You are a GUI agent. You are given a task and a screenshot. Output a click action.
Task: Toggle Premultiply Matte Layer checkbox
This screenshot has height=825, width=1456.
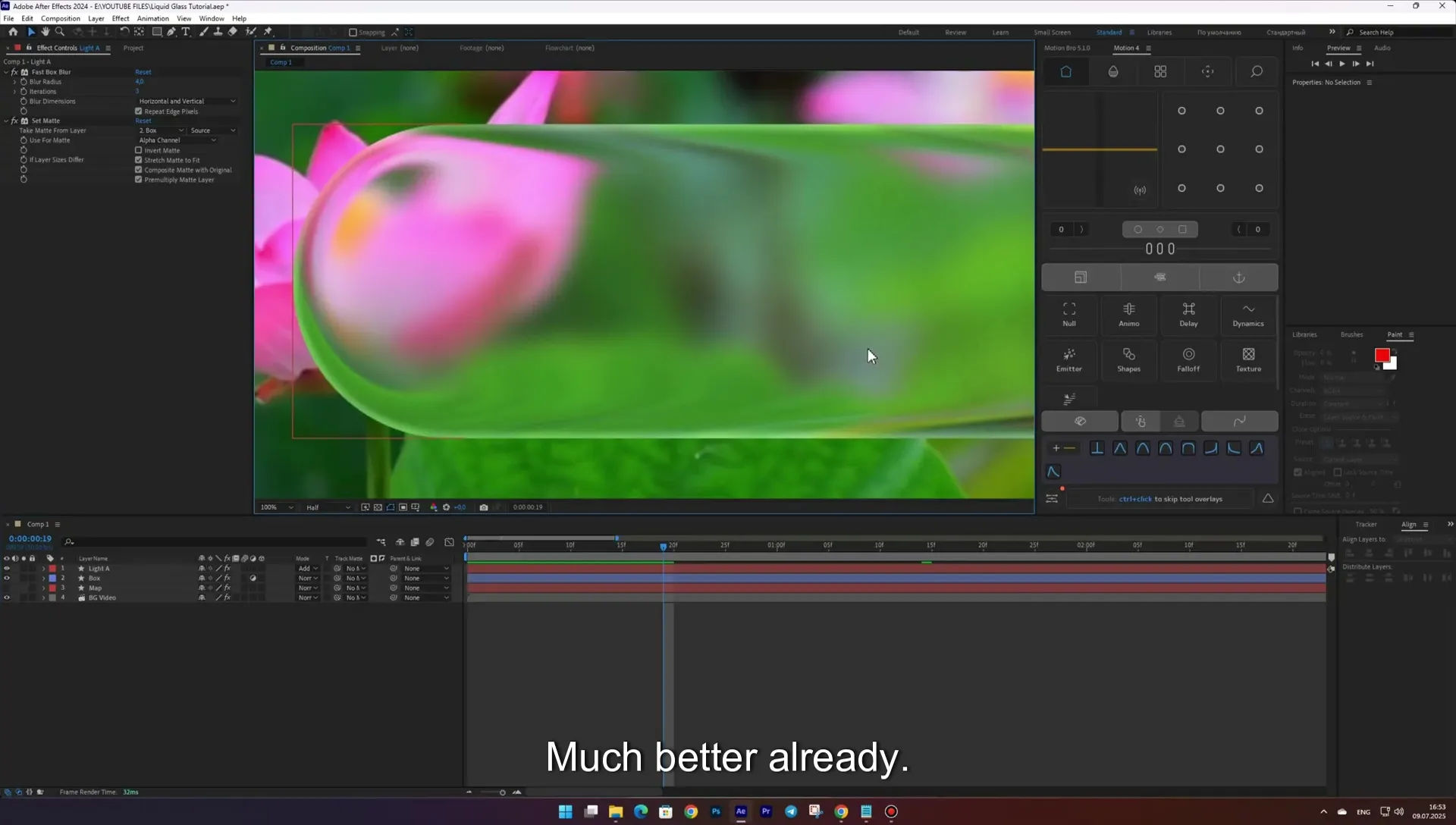(139, 180)
